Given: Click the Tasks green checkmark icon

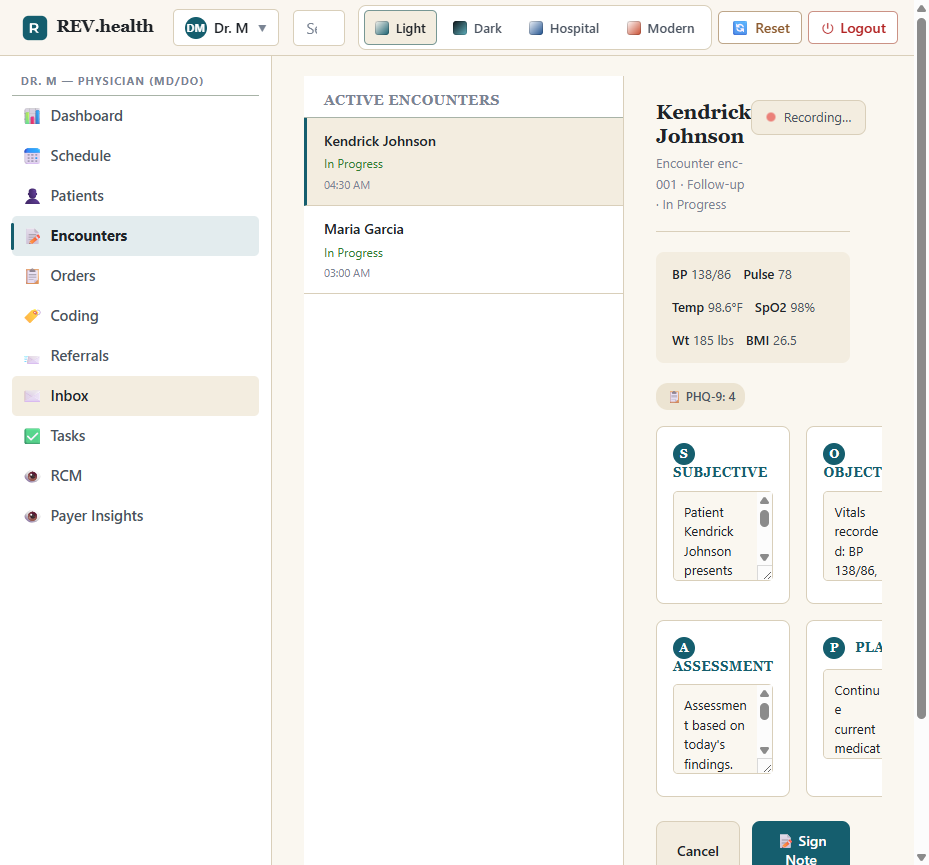Looking at the screenshot, I should coord(32,436).
